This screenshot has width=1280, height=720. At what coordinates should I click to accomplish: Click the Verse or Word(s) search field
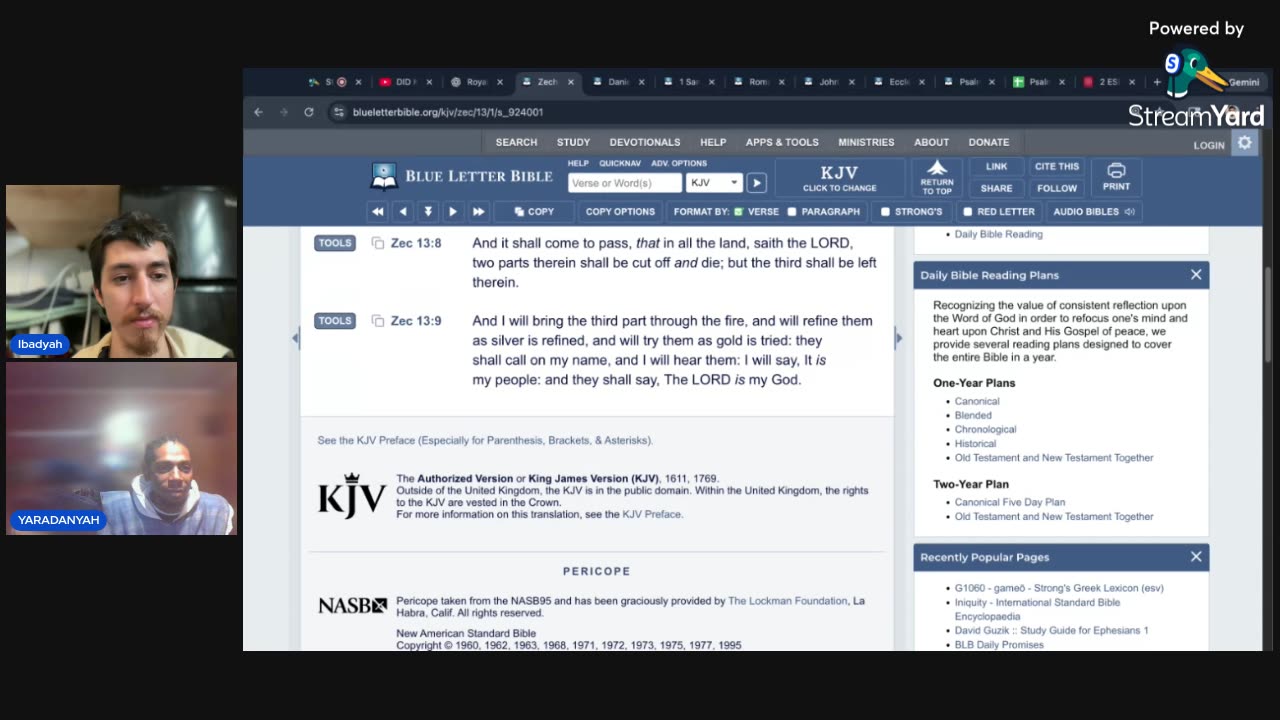tap(625, 183)
